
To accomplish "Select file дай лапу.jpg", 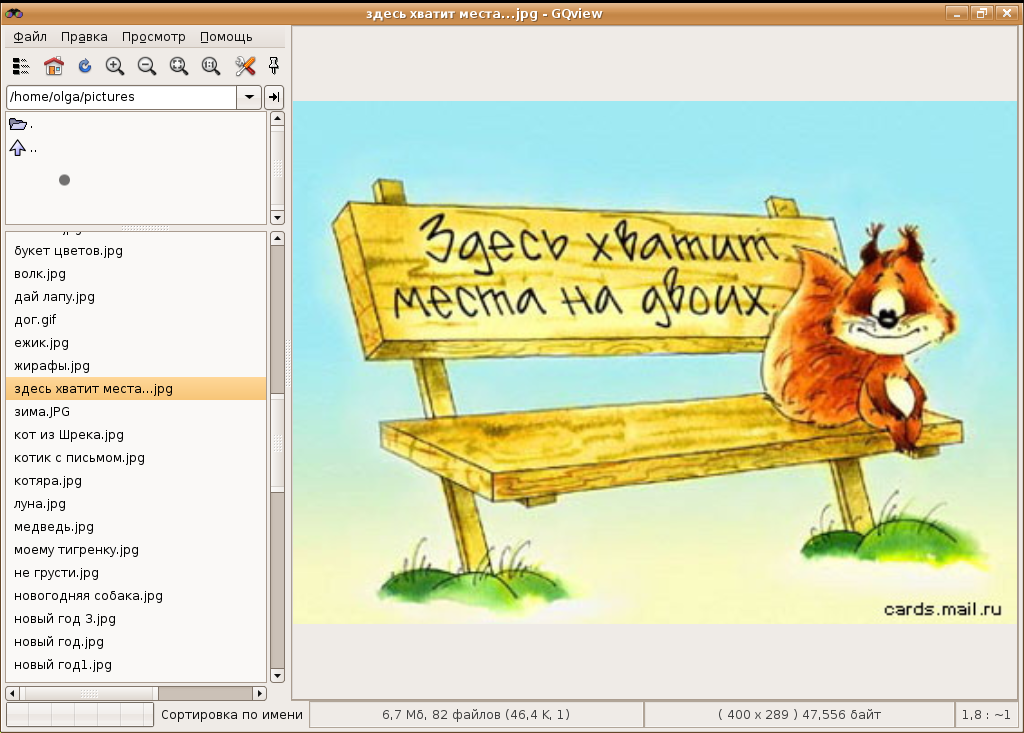I will pyautogui.click(x=136, y=297).
